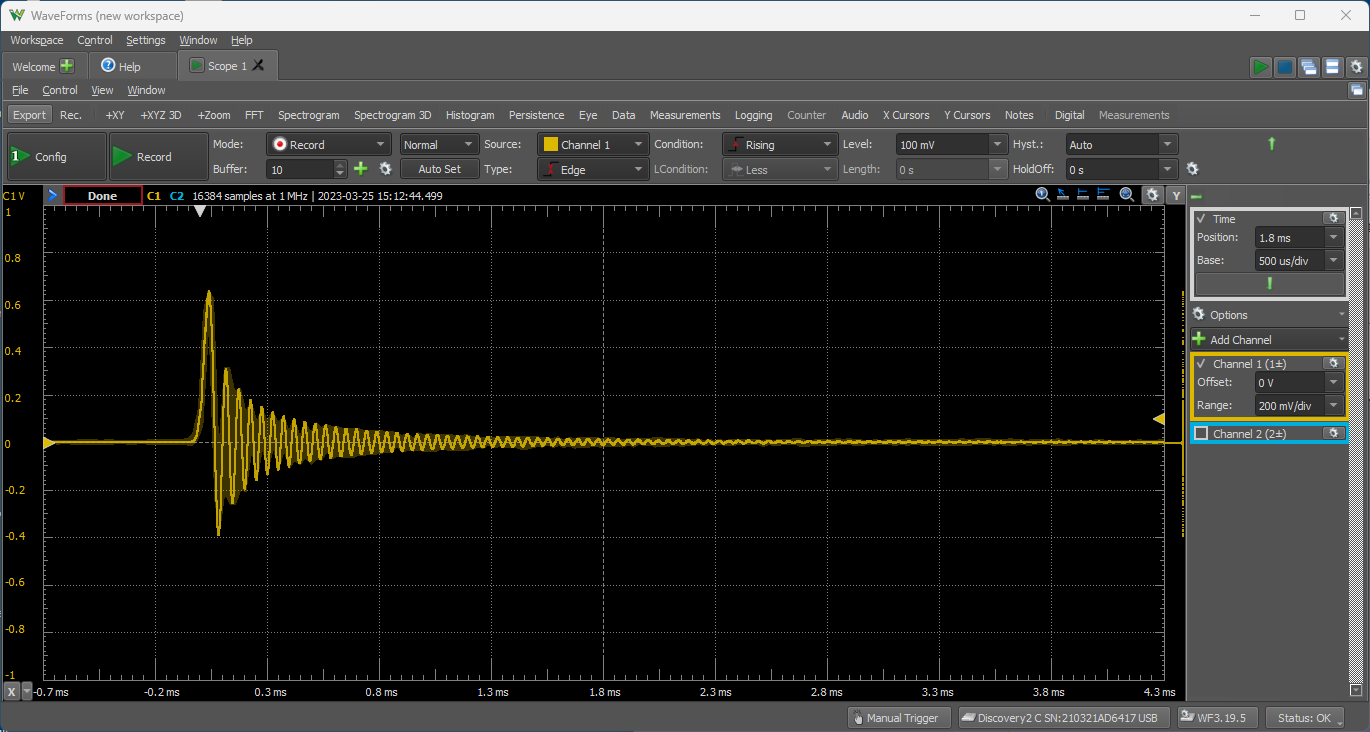Click the yellow trigger level arrow at right edge
Screen dimensions: 1370x732
pos(1159,419)
